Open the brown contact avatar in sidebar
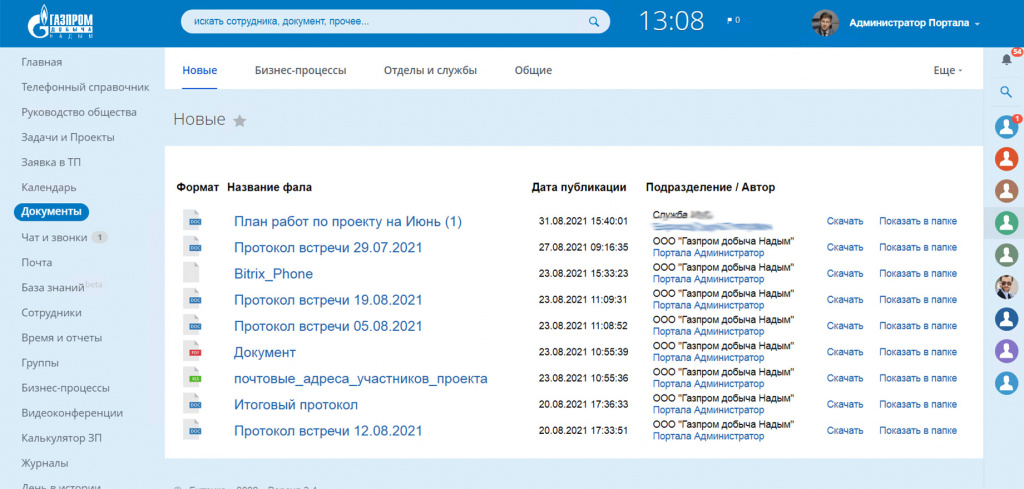This screenshot has width=1024, height=489. point(1006,191)
